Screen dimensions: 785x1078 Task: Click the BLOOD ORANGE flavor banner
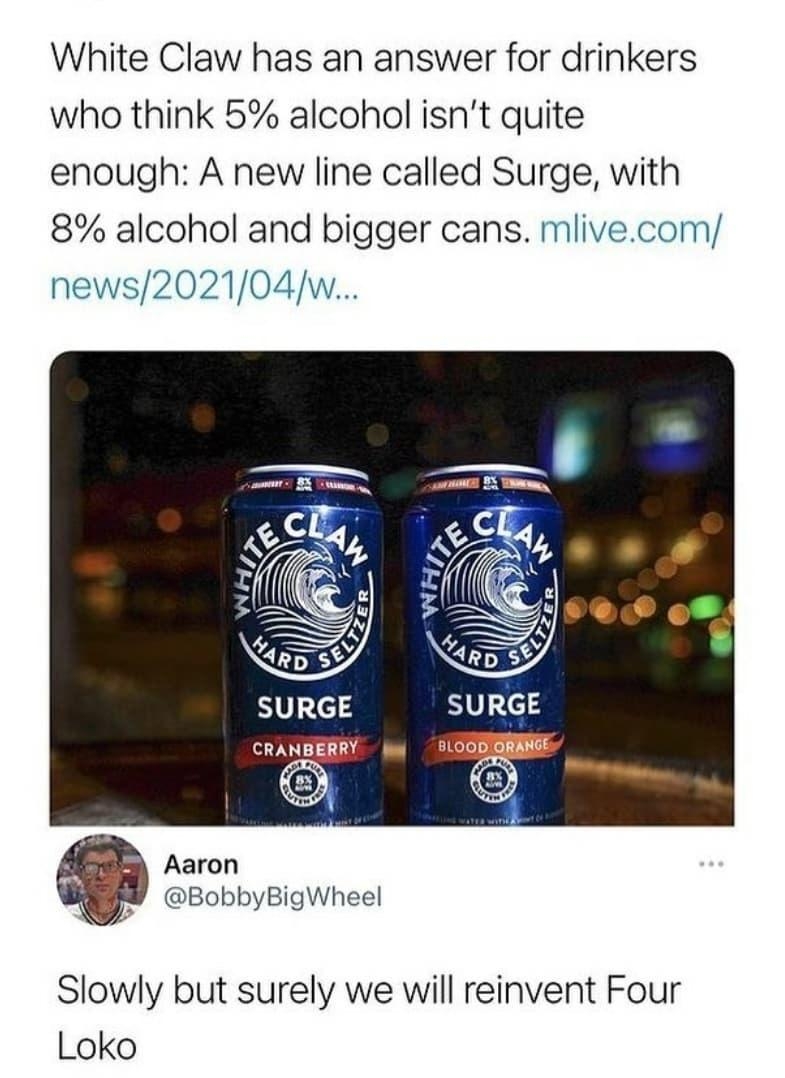click(x=495, y=745)
